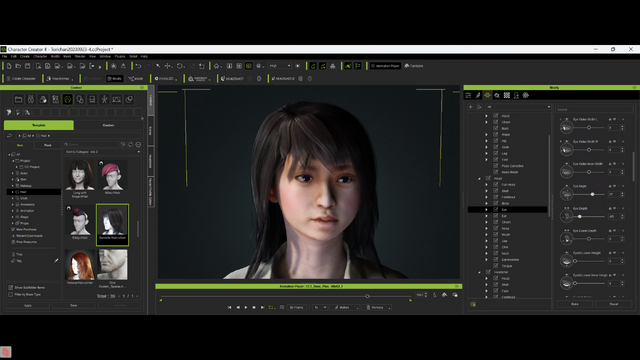Open the Character menu
640x360 pixels.
coord(40,56)
